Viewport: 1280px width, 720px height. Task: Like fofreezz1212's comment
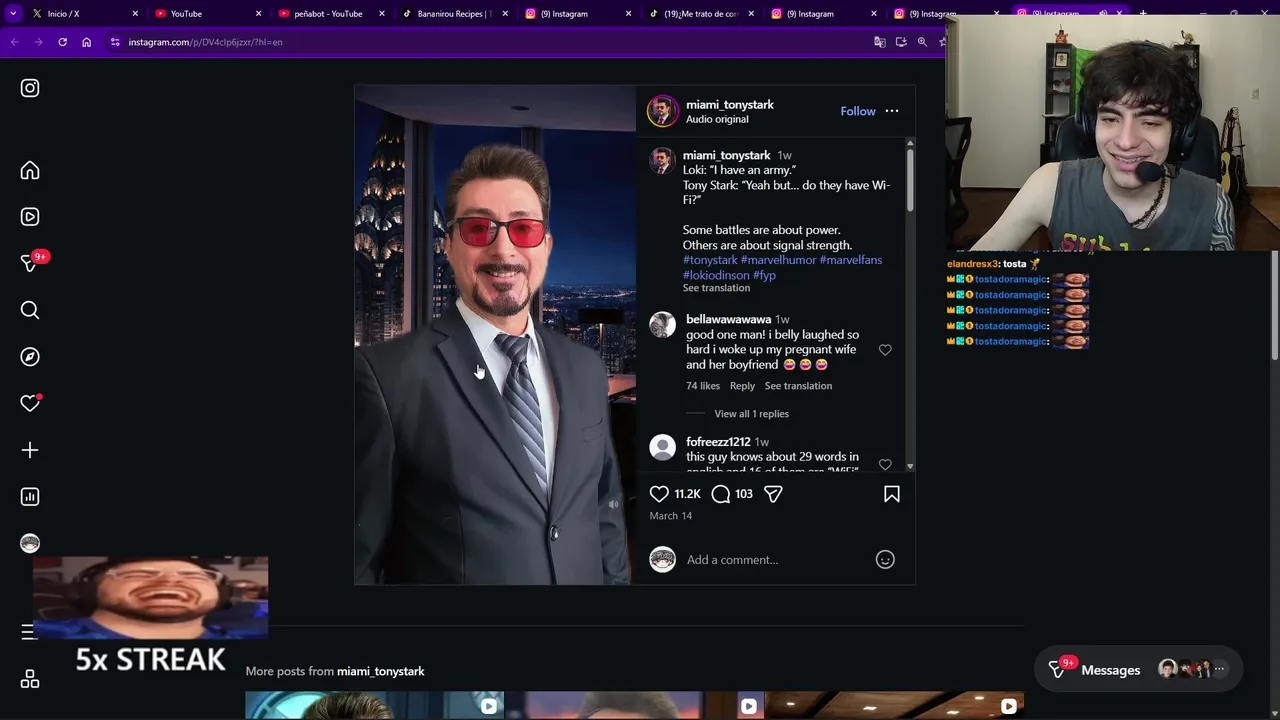point(885,464)
